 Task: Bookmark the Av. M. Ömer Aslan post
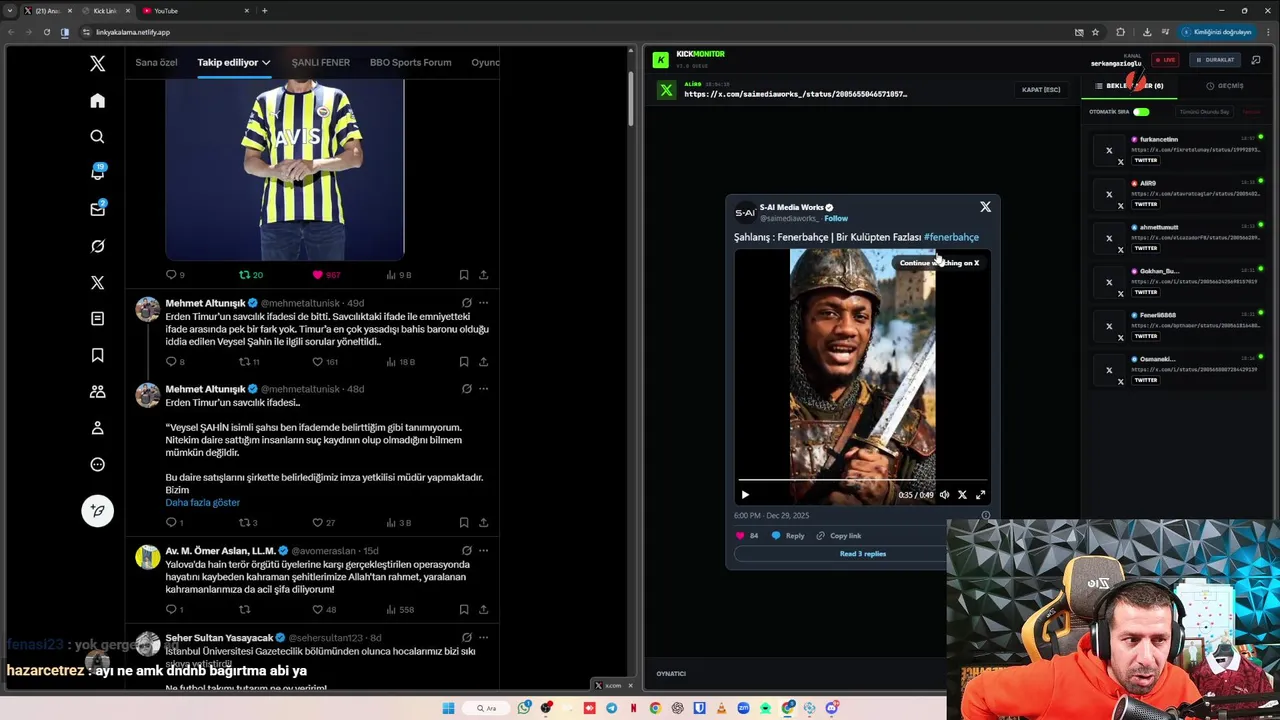coord(464,609)
